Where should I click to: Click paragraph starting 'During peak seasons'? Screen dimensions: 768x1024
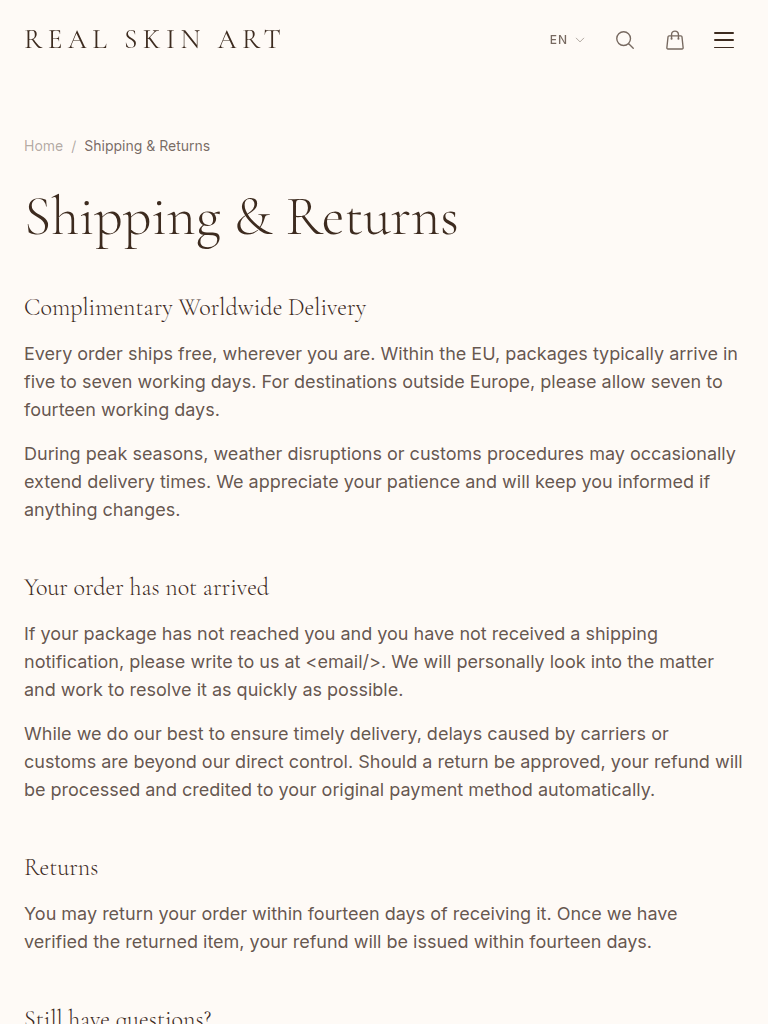[x=380, y=482]
